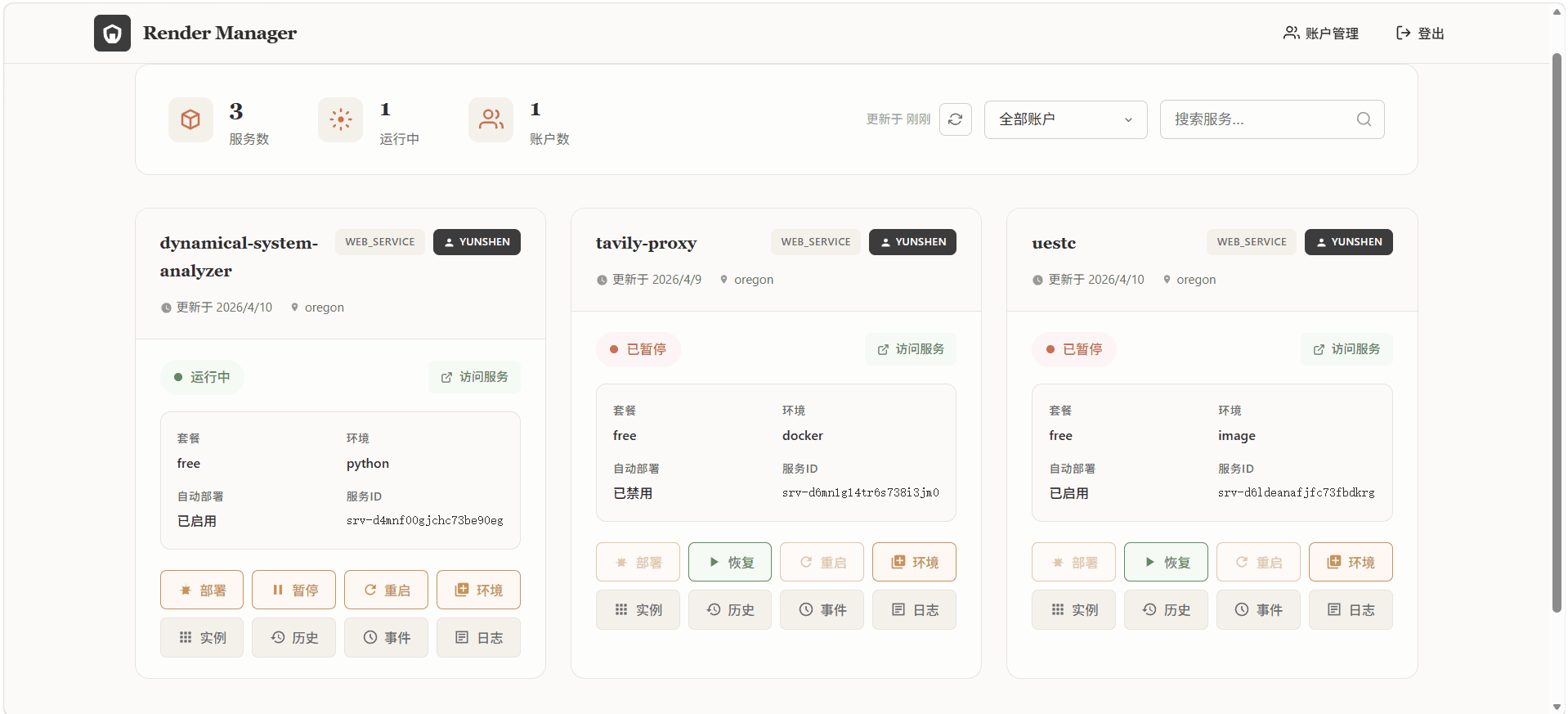This screenshot has height=714, width=1568.
Task: Click the uestc service title
Action: tap(1054, 243)
